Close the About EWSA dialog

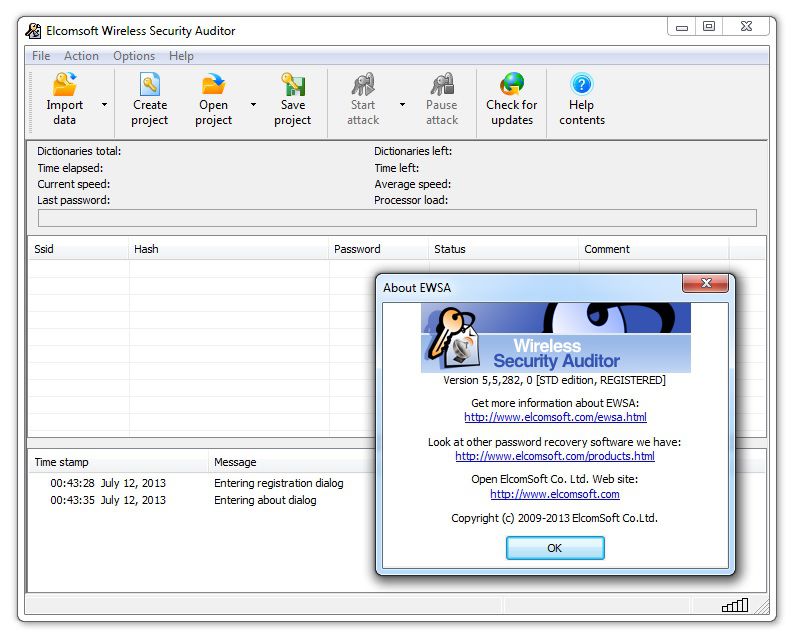706,283
